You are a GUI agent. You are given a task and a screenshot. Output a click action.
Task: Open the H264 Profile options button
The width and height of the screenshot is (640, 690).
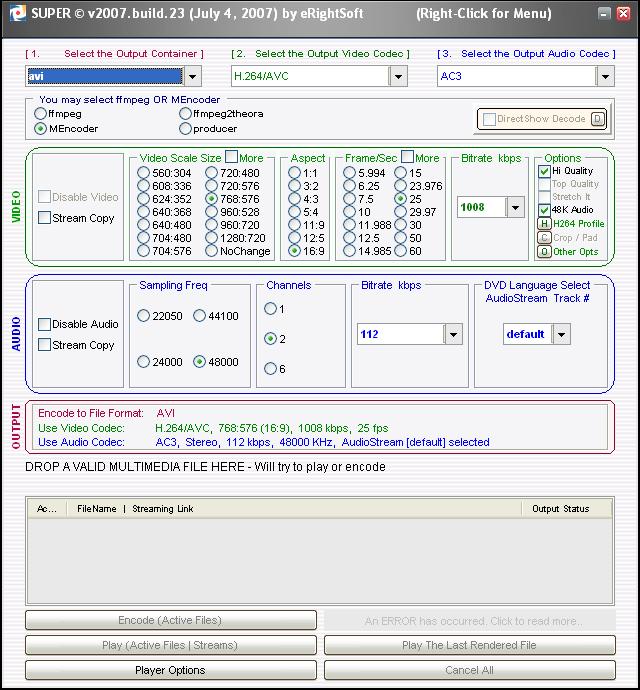(544, 224)
